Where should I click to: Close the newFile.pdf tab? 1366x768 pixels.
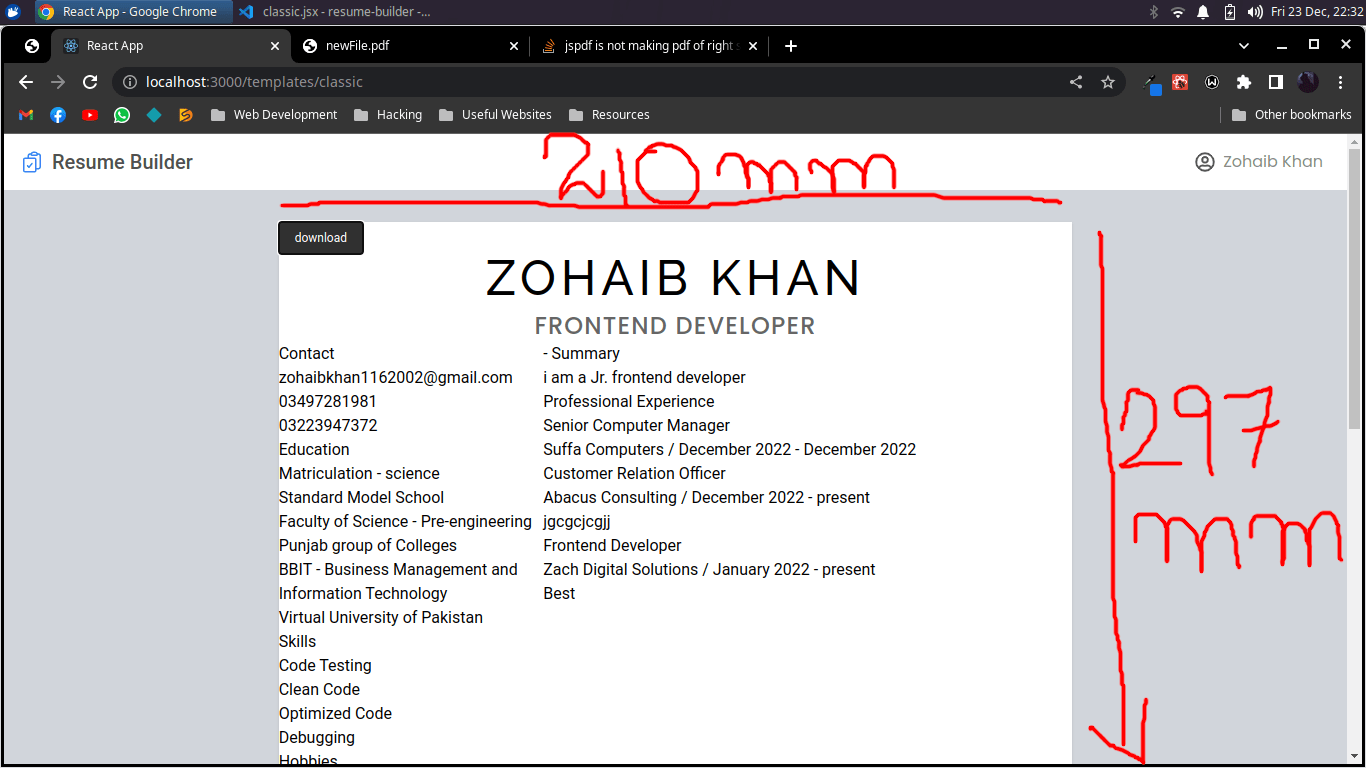tap(514, 46)
